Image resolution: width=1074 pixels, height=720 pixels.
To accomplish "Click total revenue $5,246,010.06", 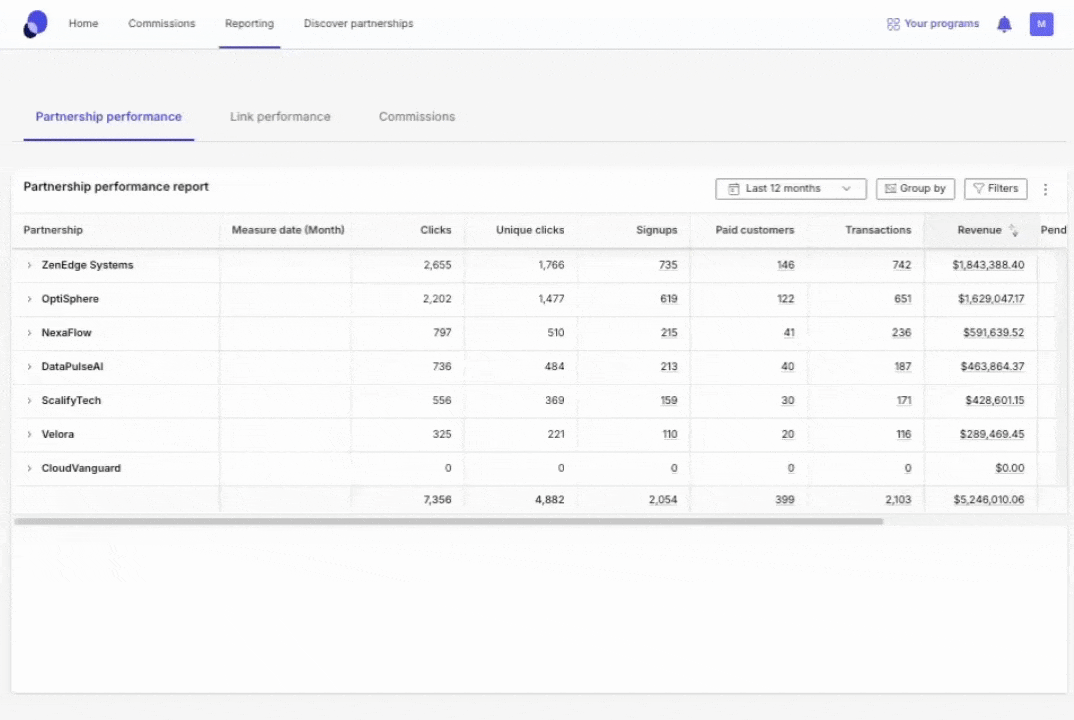I will (x=989, y=500).
